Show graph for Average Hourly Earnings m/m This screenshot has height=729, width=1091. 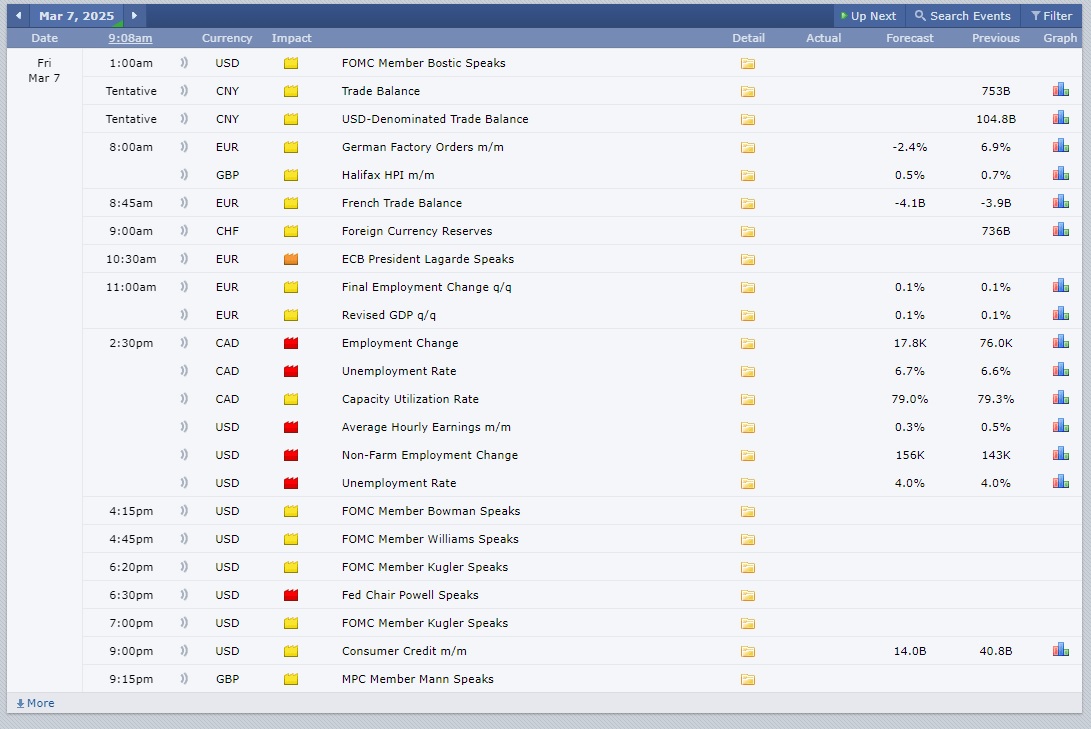click(1060, 426)
